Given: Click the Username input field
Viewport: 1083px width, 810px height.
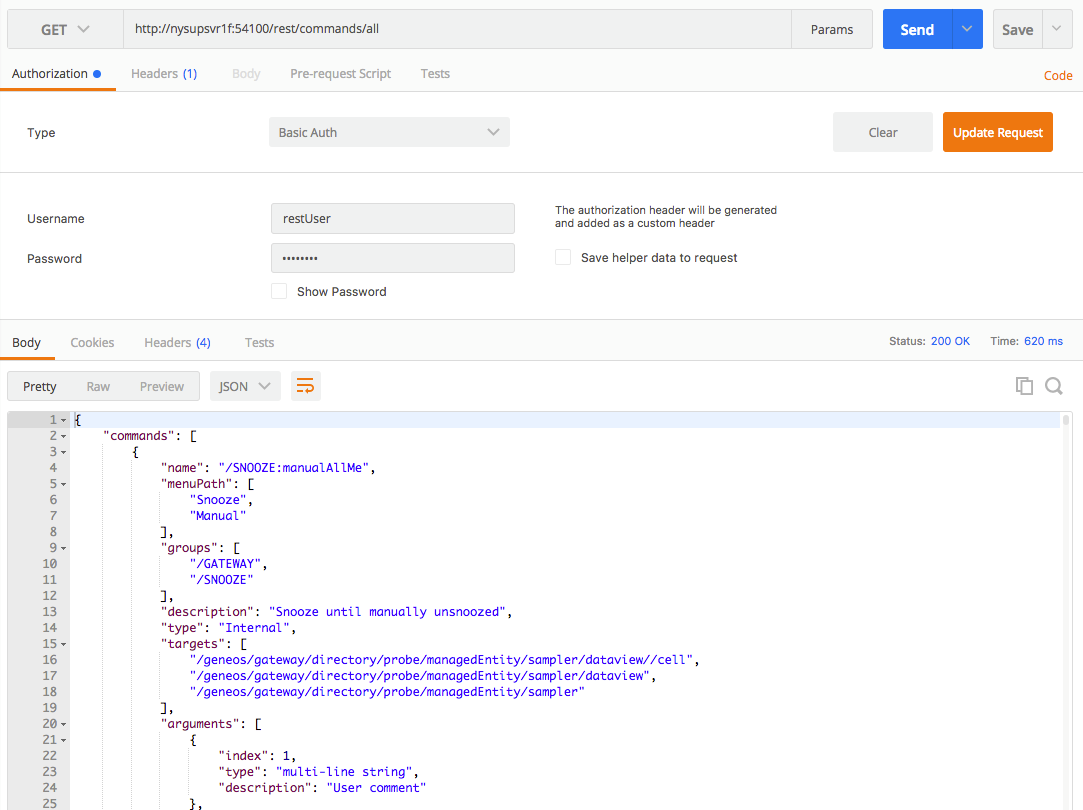Looking at the screenshot, I should click(392, 219).
